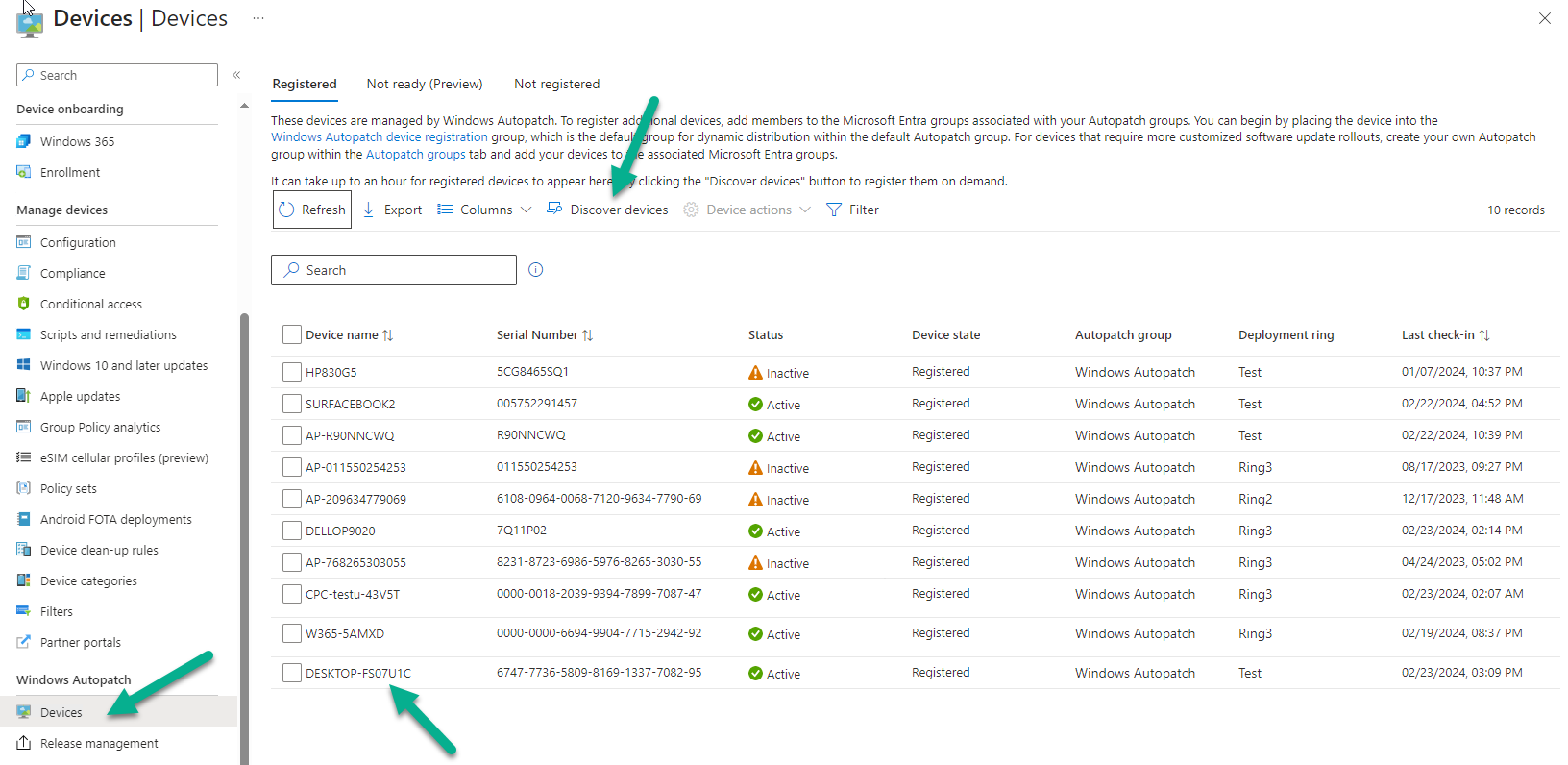Select Devices under Windows Autopatch
The width and height of the screenshot is (1568, 765).
click(x=61, y=712)
